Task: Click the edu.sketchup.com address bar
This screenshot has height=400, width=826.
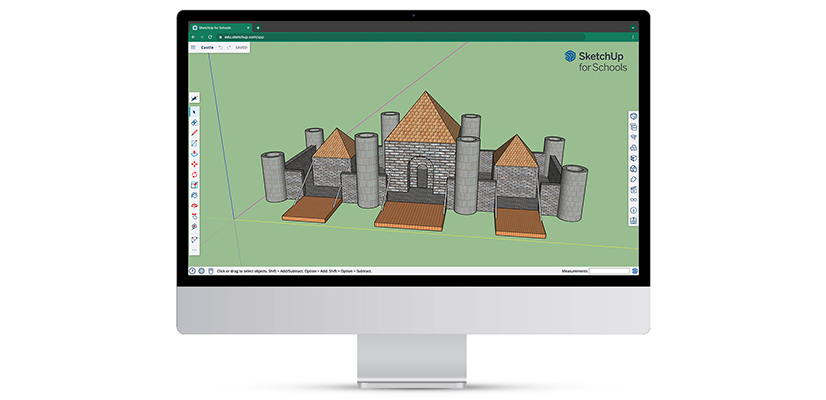Action: (x=400, y=37)
